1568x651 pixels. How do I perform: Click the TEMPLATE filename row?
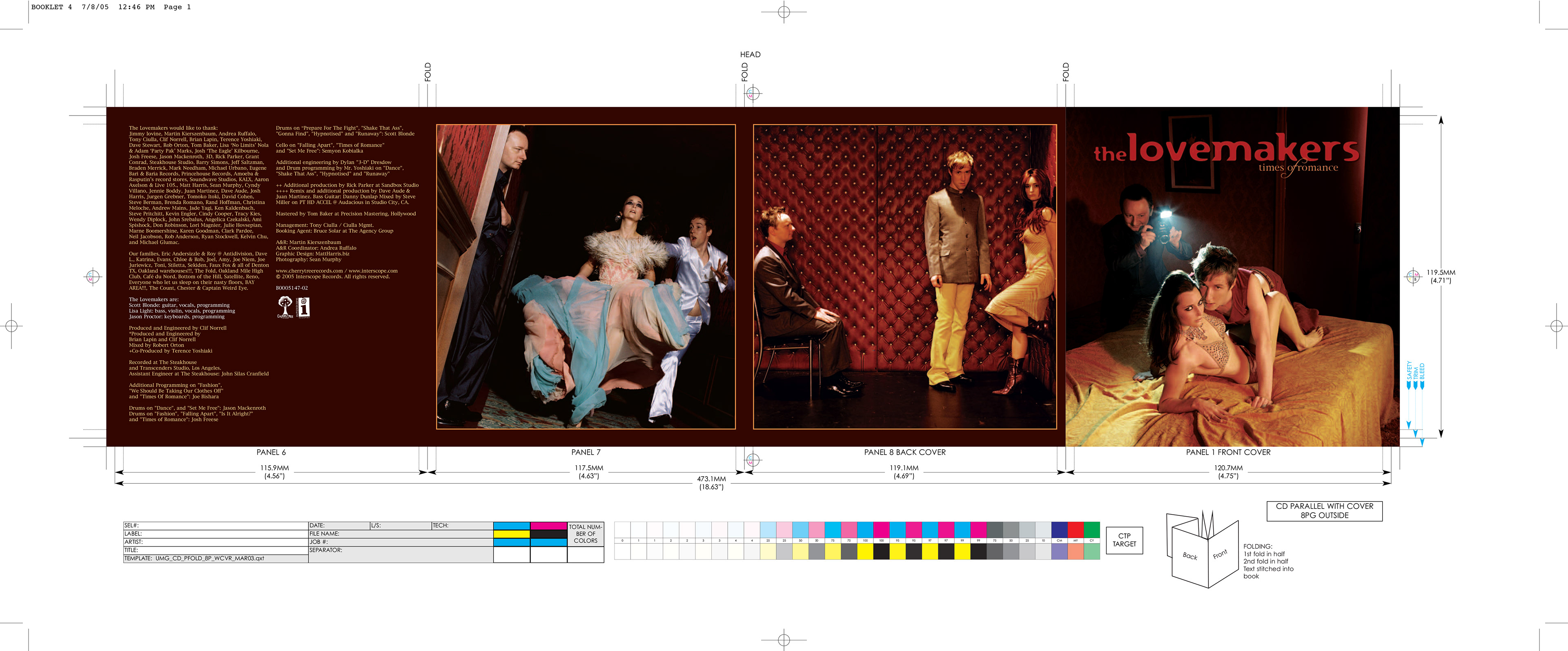pos(216,558)
